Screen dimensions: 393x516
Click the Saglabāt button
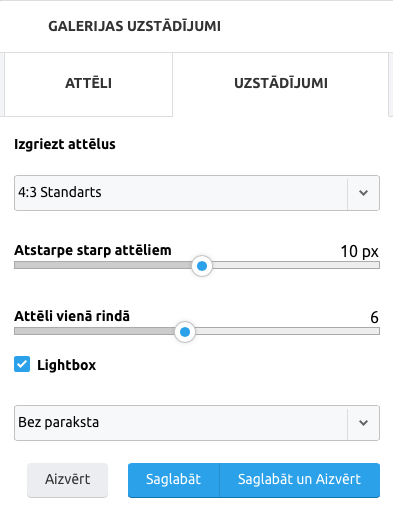coord(173,480)
